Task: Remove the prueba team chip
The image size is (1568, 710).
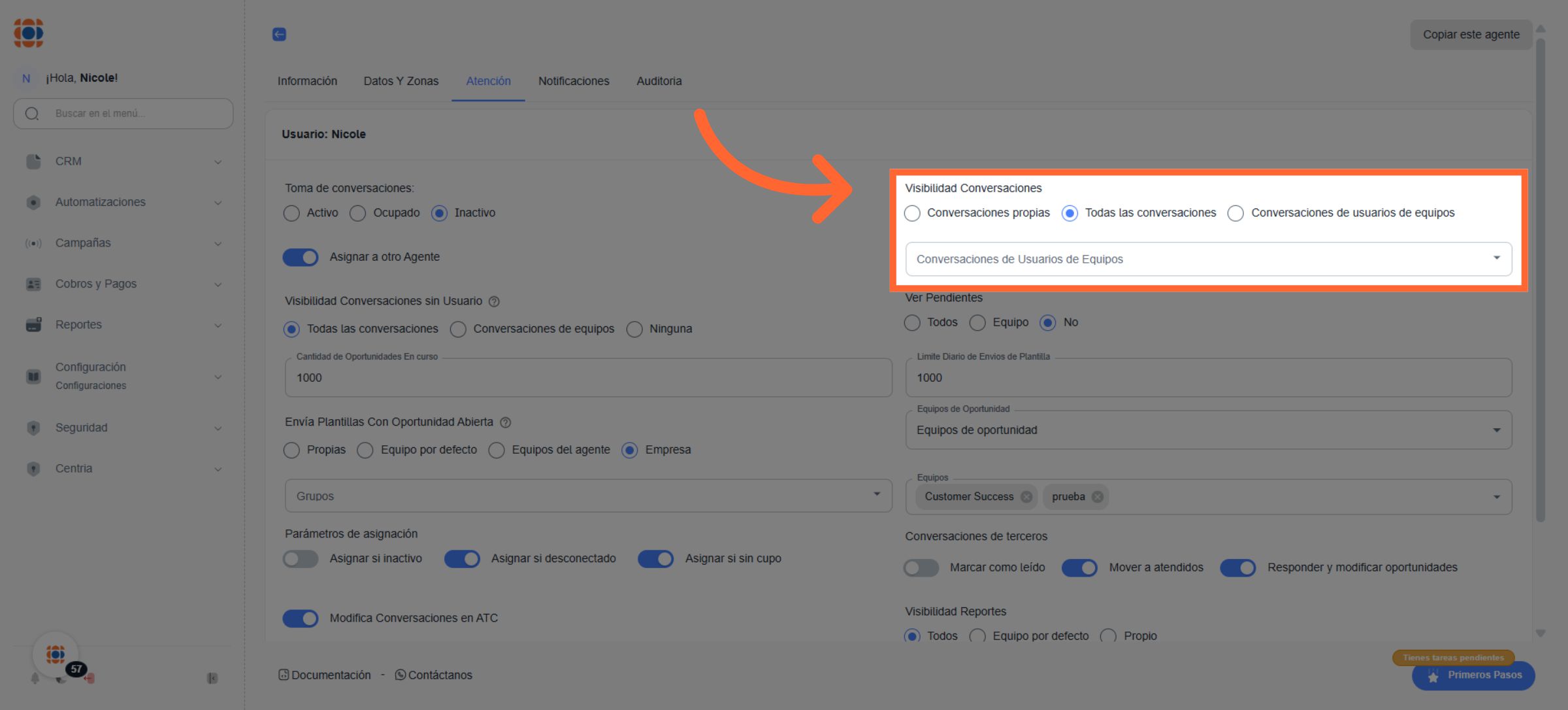Action: click(1098, 497)
